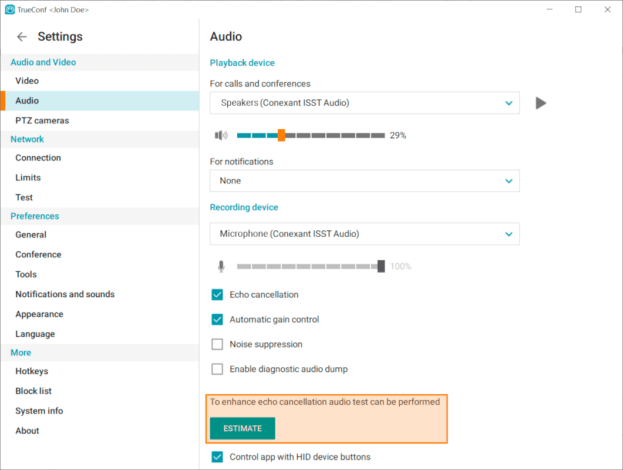Open PTZ cameras settings

click(x=100, y=120)
